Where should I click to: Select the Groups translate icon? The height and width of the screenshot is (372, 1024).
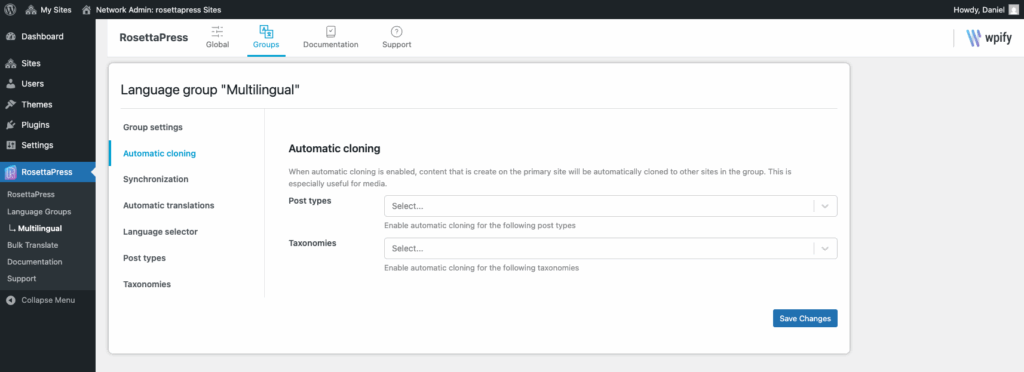(x=266, y=31)
